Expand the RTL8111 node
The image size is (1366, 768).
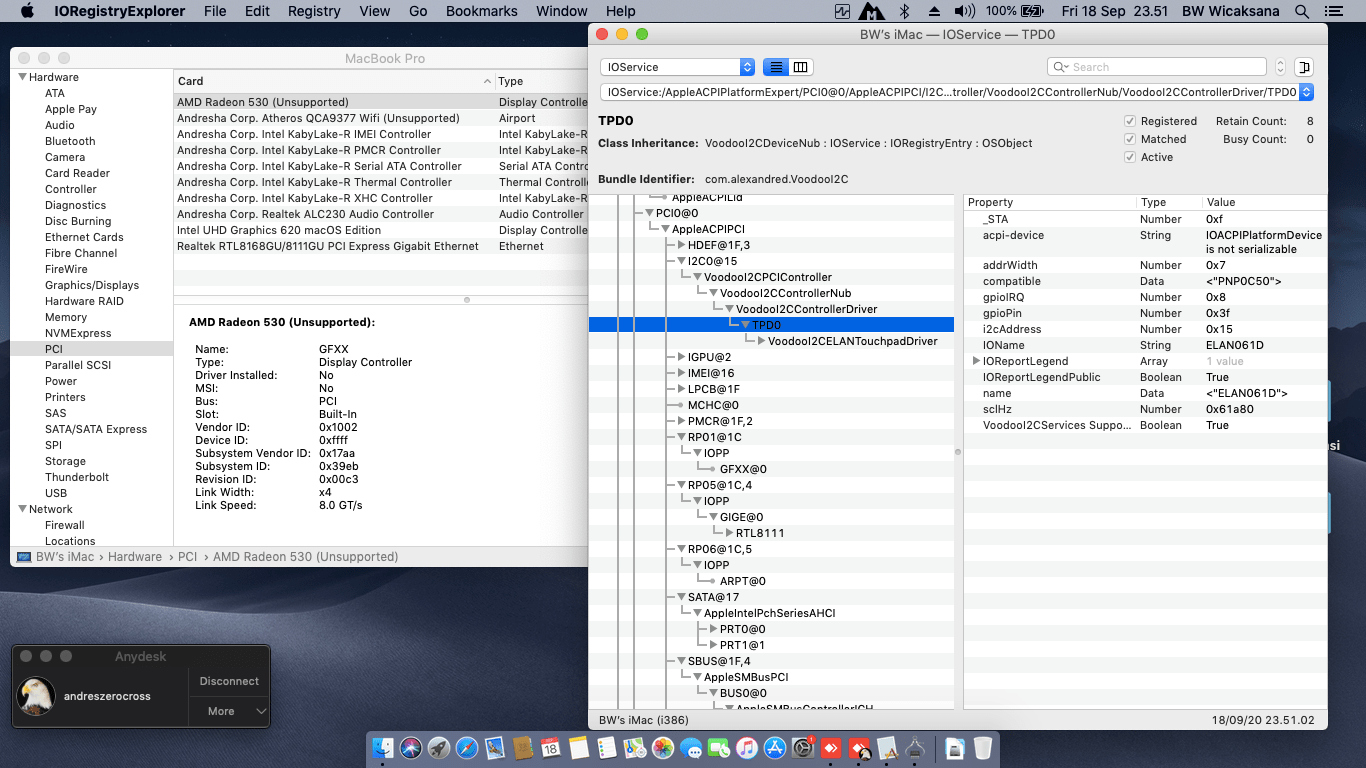(729, 533)
